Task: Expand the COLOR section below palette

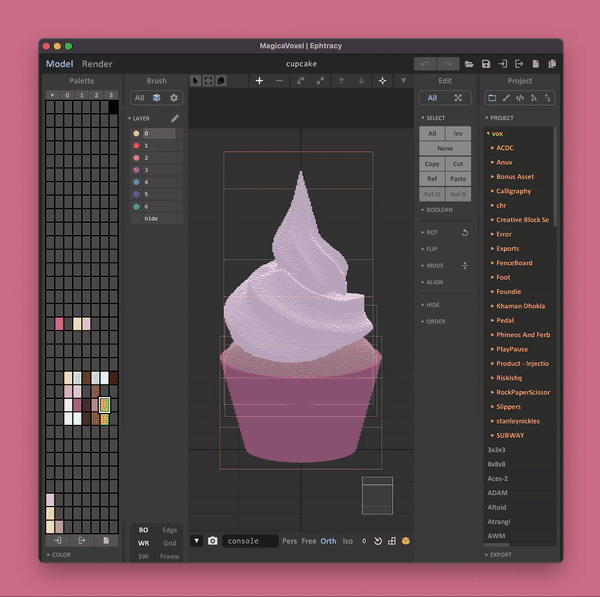Action: pyautogui.click(x=59, y=555)
